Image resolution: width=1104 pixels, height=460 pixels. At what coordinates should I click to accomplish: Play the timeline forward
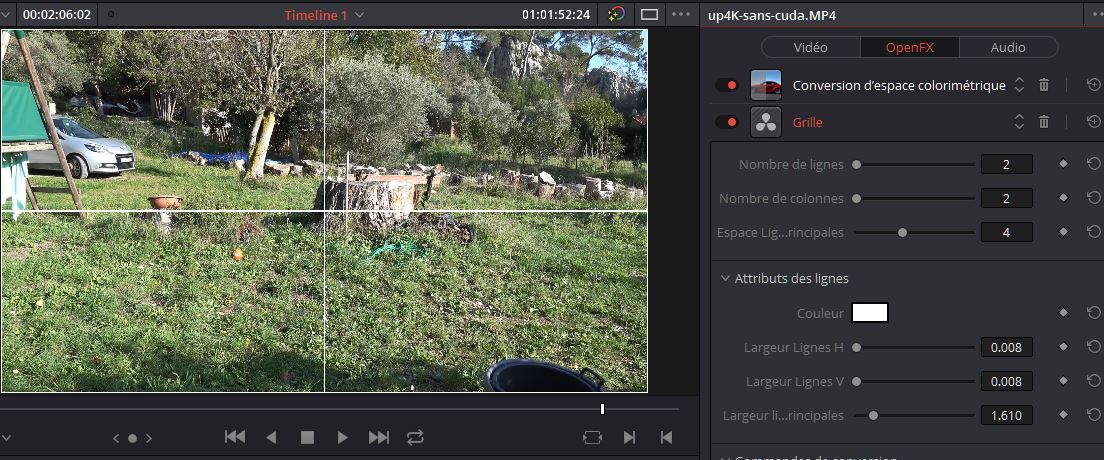[x=343, y=437]
